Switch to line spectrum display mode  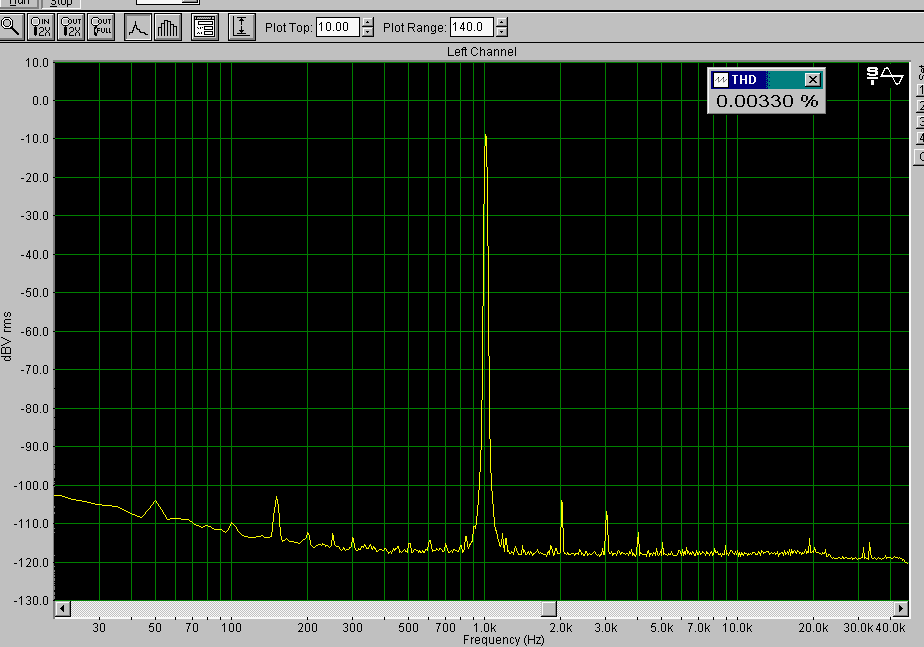(138, 27)
